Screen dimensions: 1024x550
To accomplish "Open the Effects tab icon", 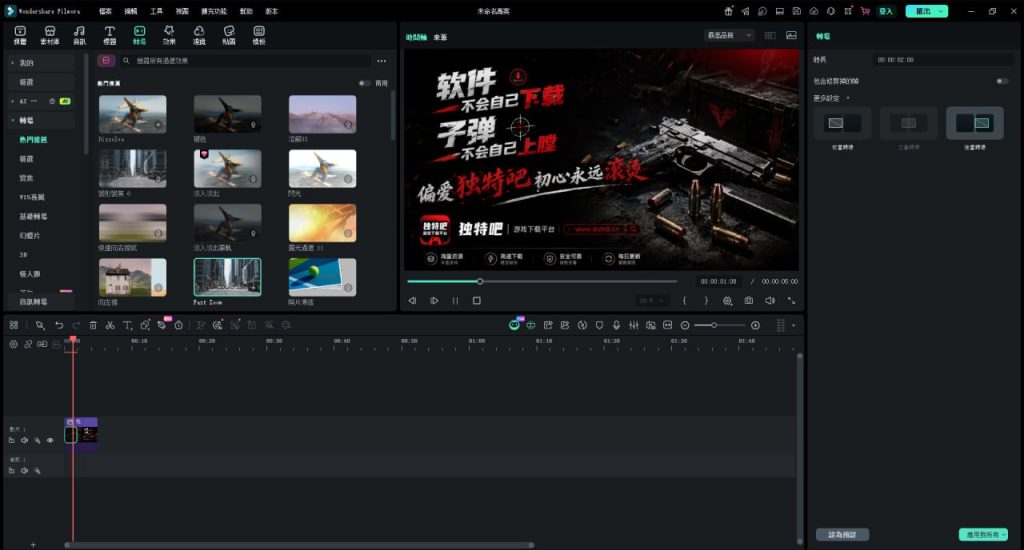I will click(x=169, y=35).
